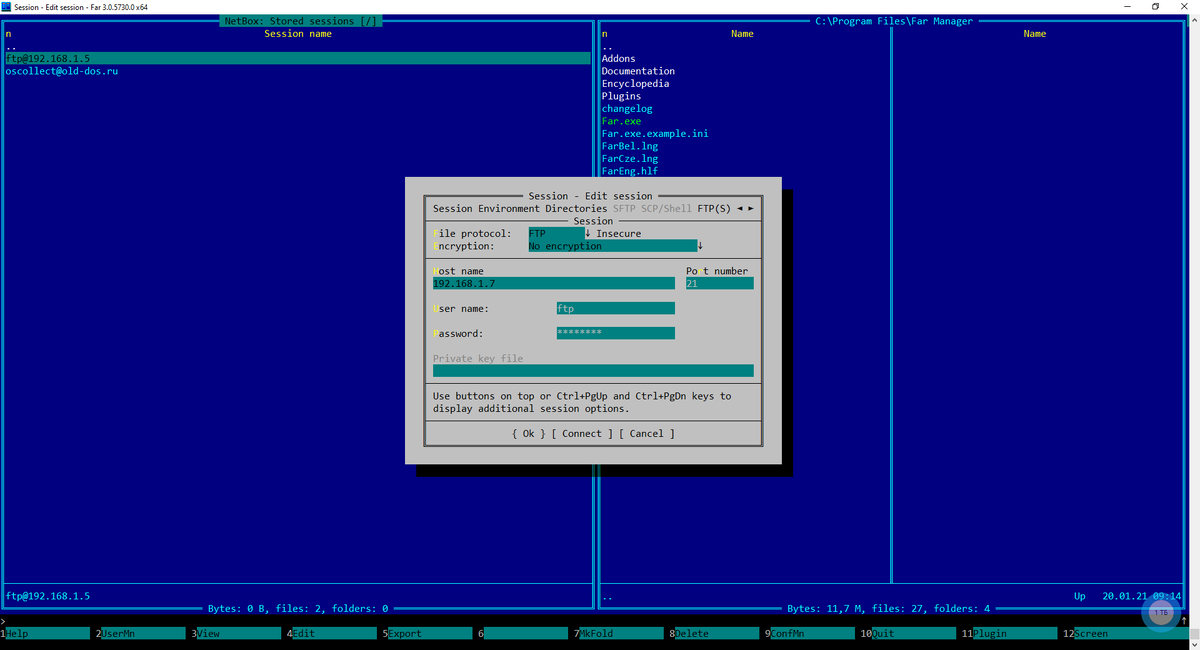Click the restore window button
The width and height of the screenshot is (1200, 650).
[1155, 6]
